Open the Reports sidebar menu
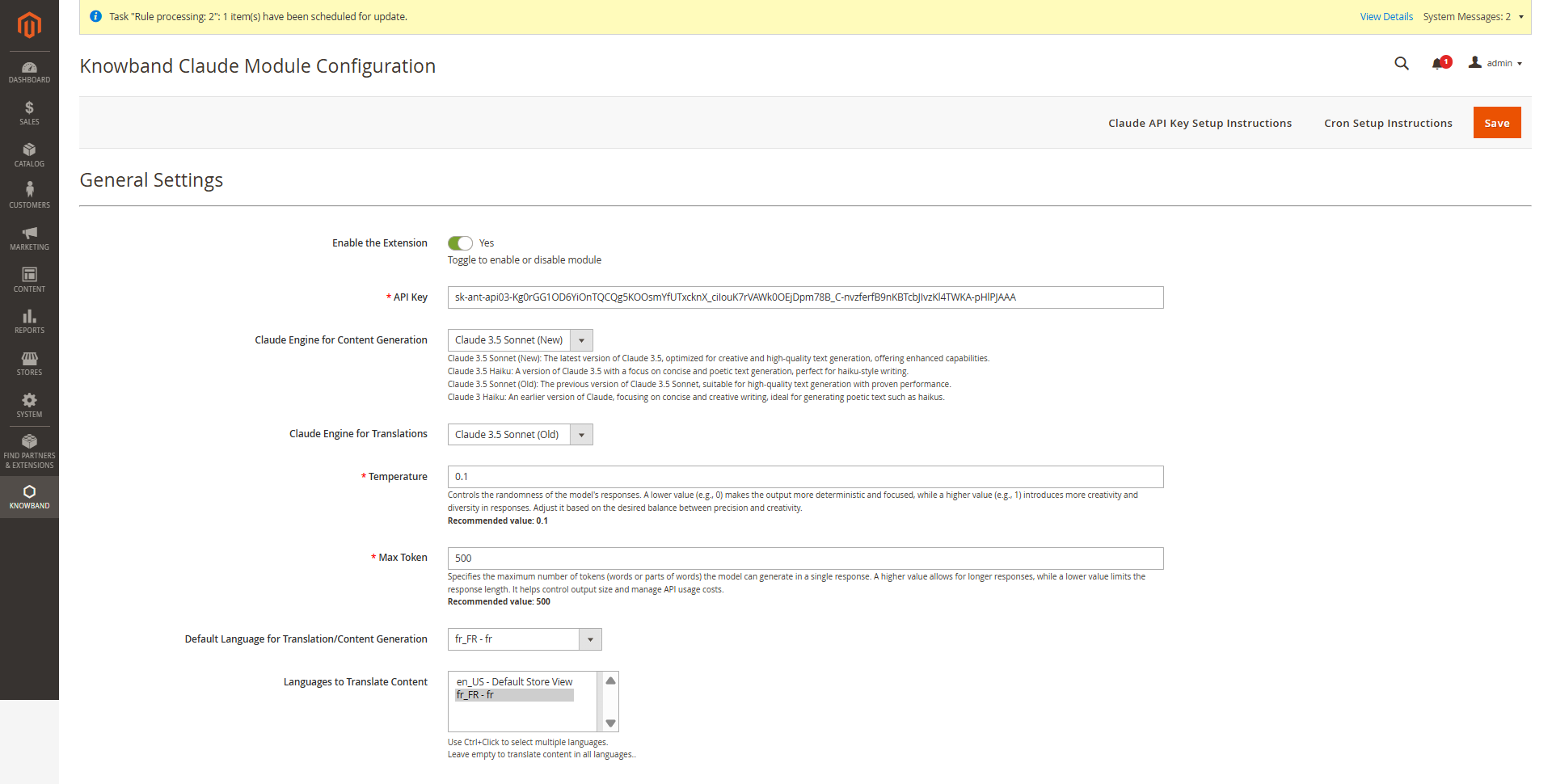The width and height of the screenshot is (1552, 784). pyautogui.click(x=29, y=322)
